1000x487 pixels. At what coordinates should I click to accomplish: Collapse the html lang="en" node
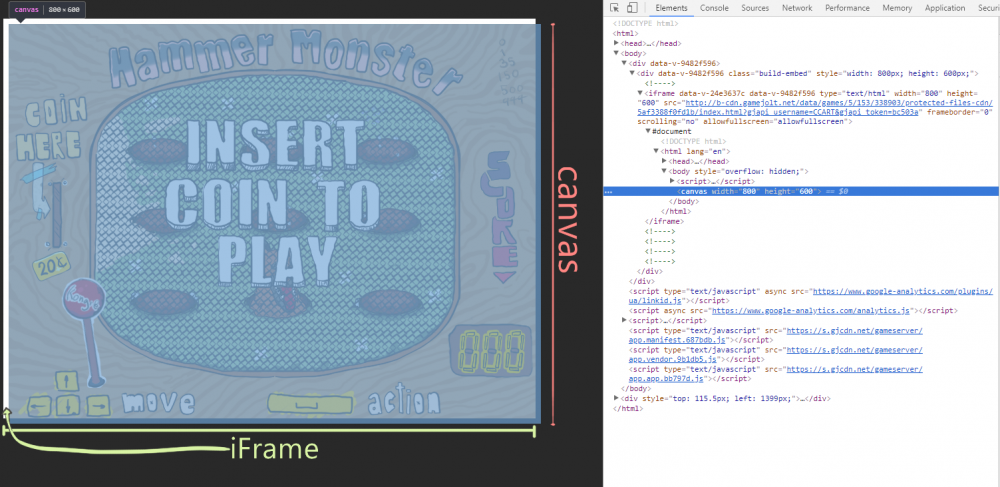[x=656, y=152]
